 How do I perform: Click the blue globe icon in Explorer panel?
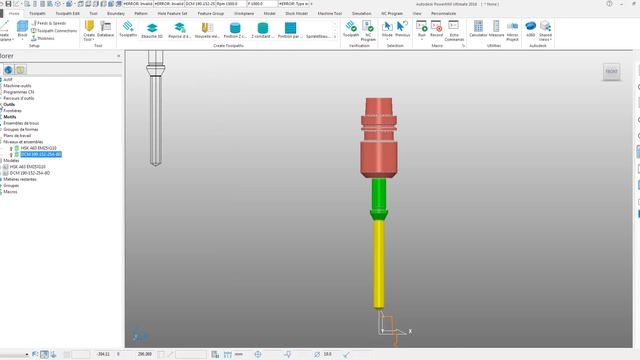coord(8,70)
